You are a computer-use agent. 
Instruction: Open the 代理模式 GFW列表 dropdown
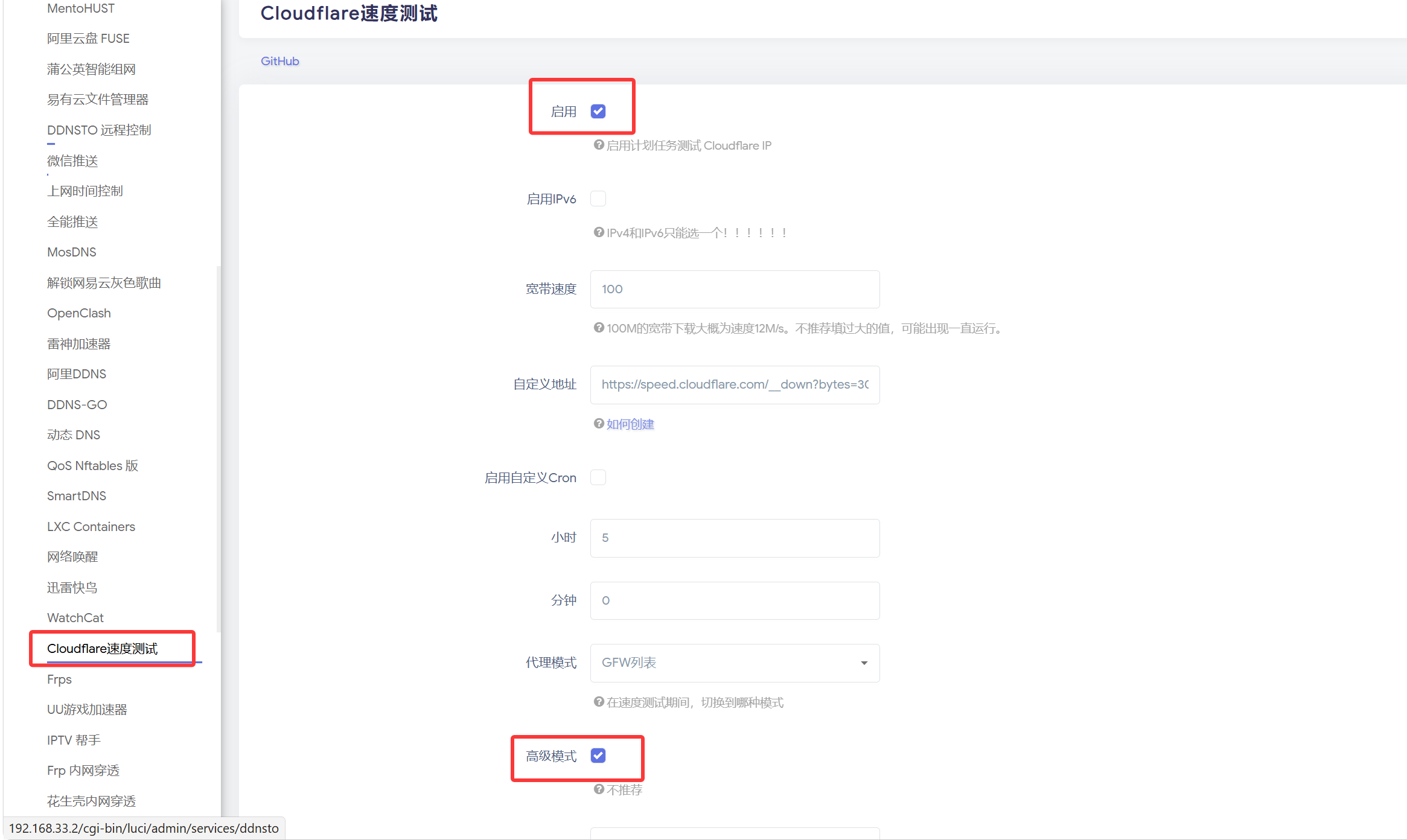click(x=724, y=663)
